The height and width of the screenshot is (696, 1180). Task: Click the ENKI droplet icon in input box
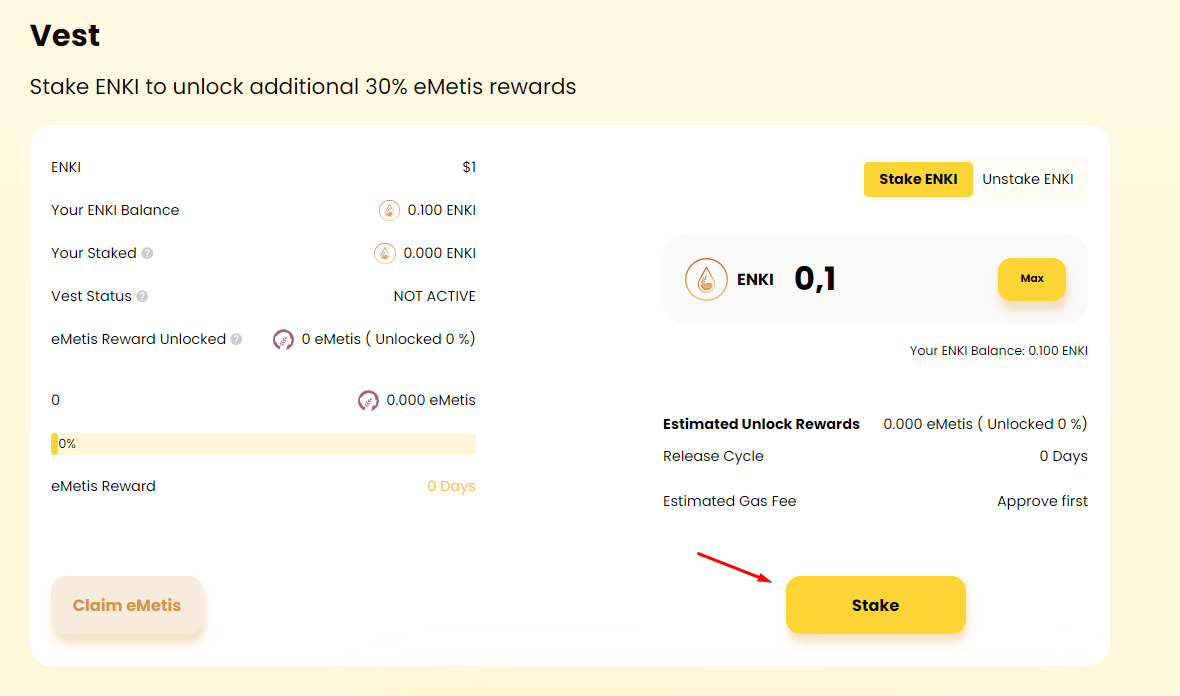coord(706,280)
